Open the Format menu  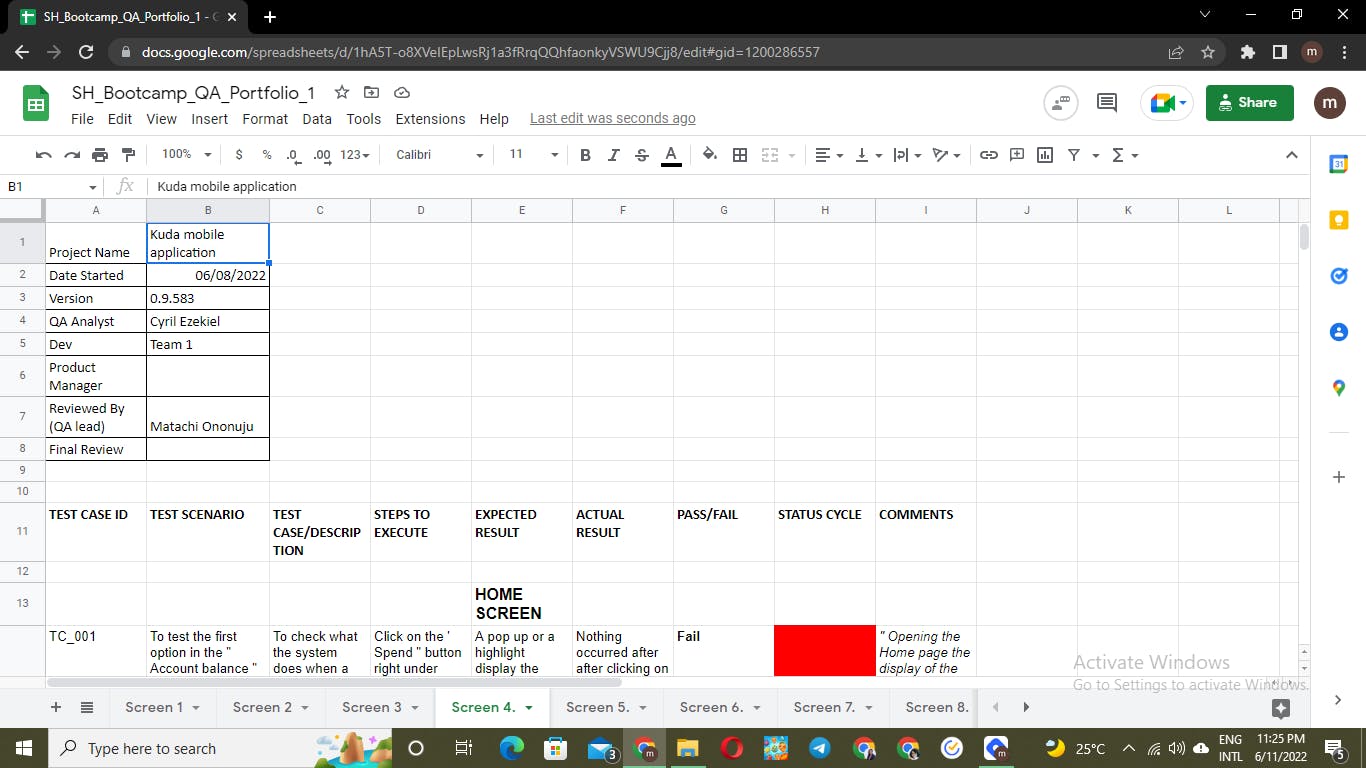265,119
